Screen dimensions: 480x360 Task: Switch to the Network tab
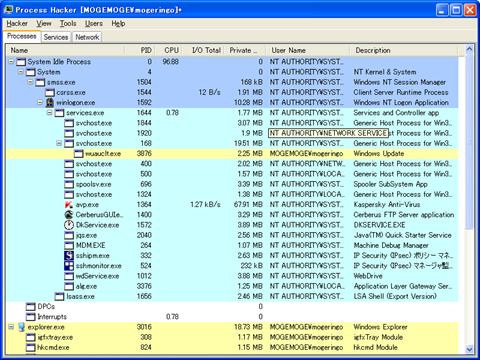point(87,37)
